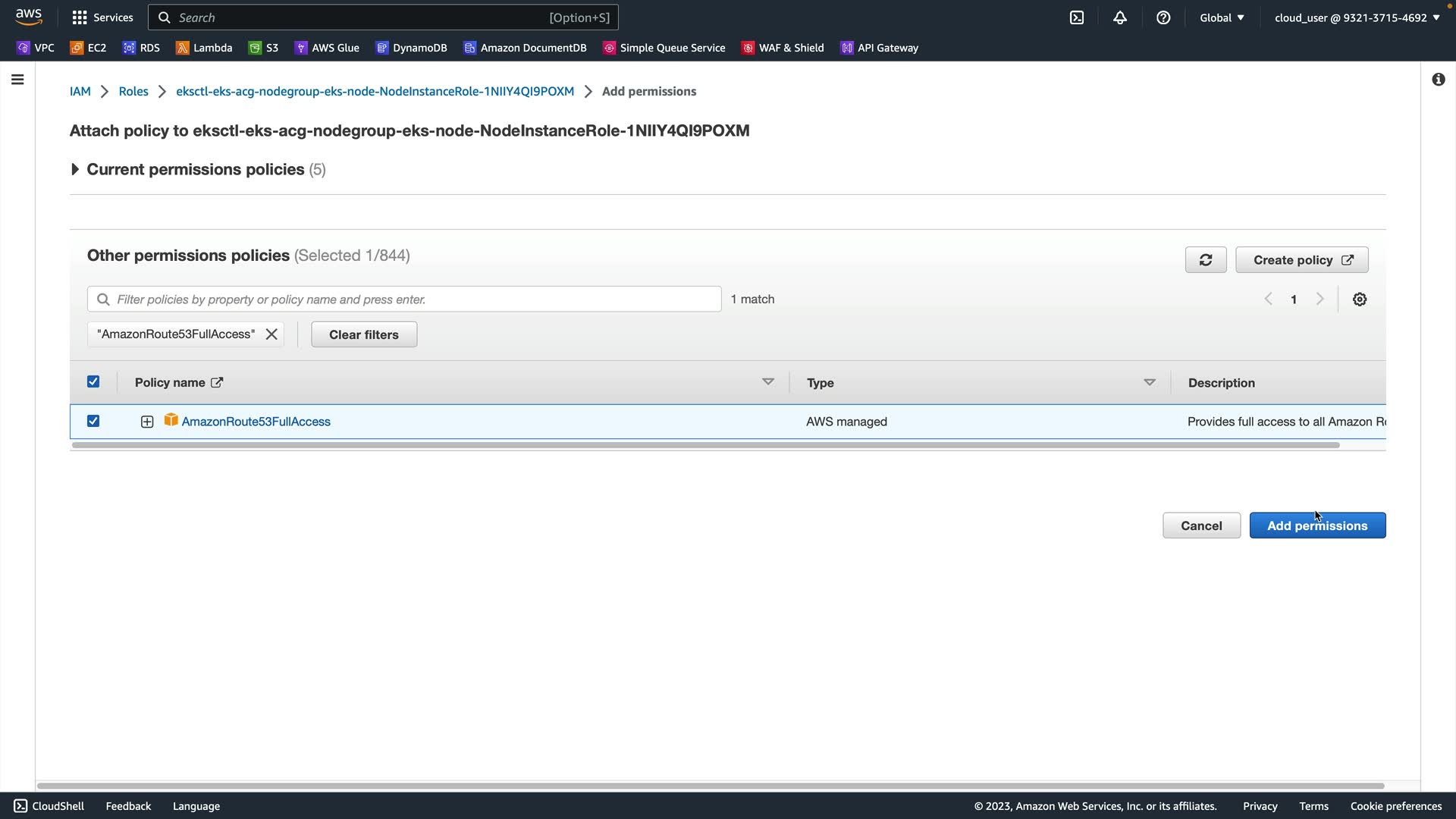Open the cloud_user account menu
This screenshot has height=819, width=1456.
(1357, 17)
